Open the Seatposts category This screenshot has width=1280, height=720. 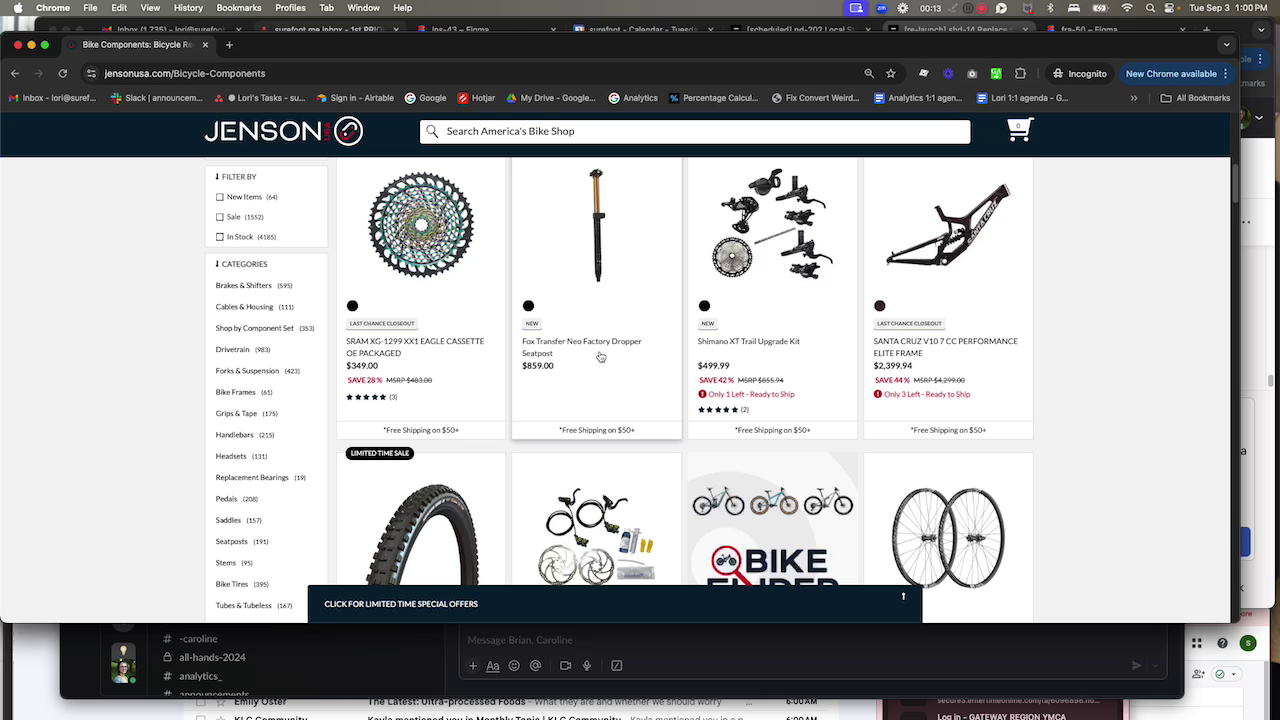coord(232,542)
